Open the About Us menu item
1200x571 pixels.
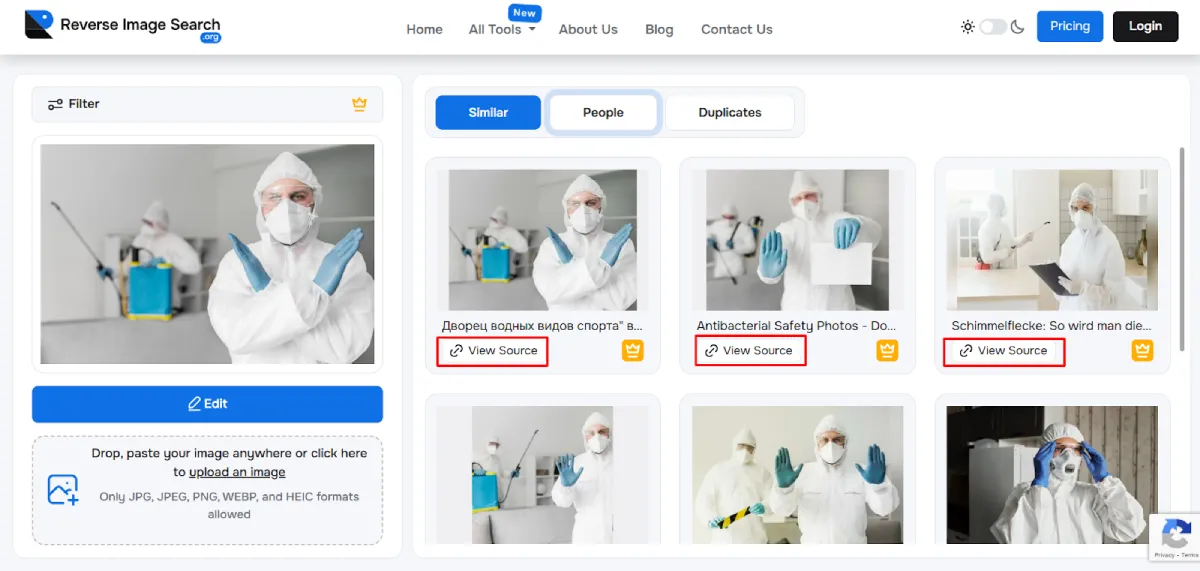[588, 29]
